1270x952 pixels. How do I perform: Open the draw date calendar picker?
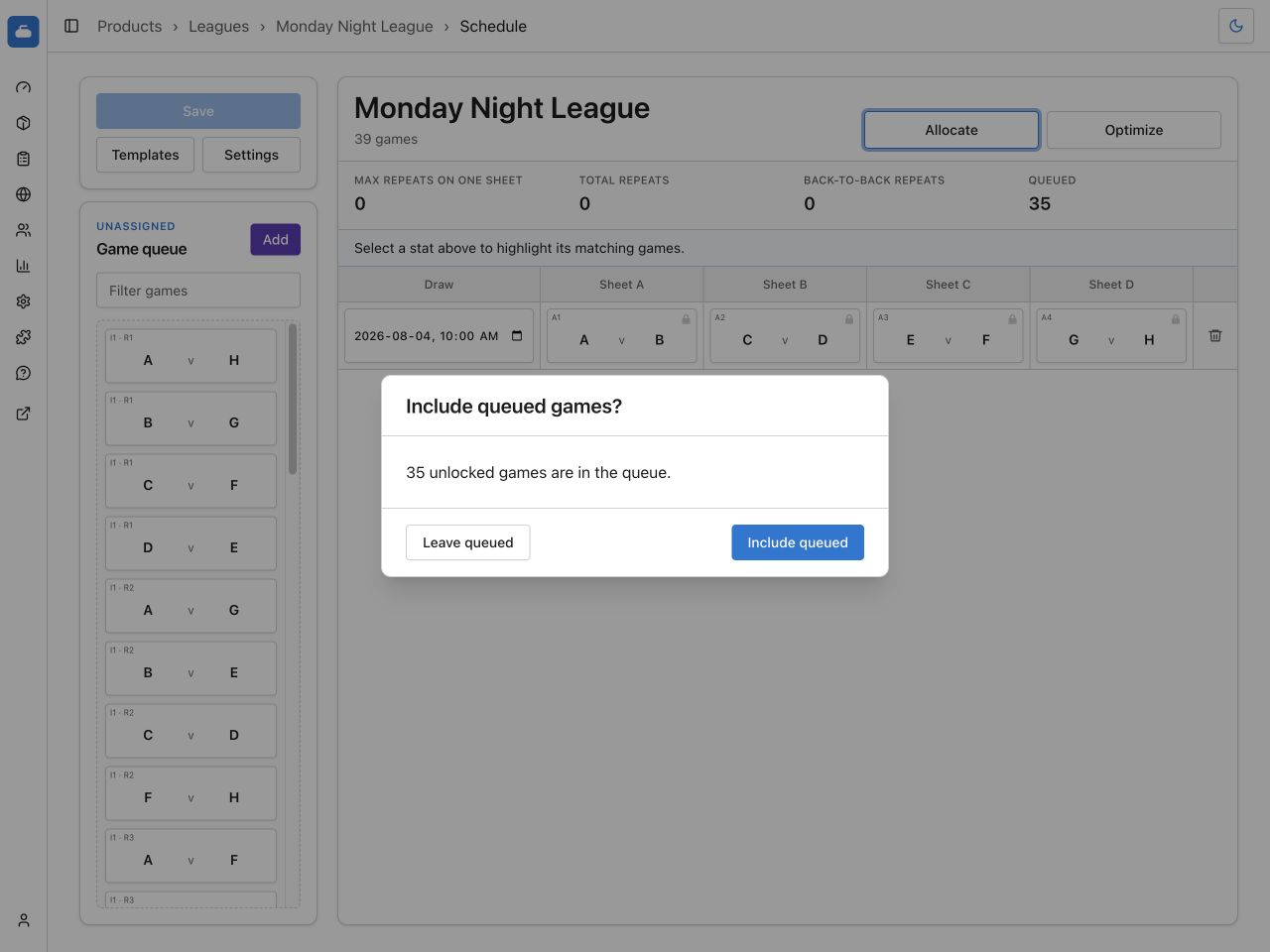(517, 336)
